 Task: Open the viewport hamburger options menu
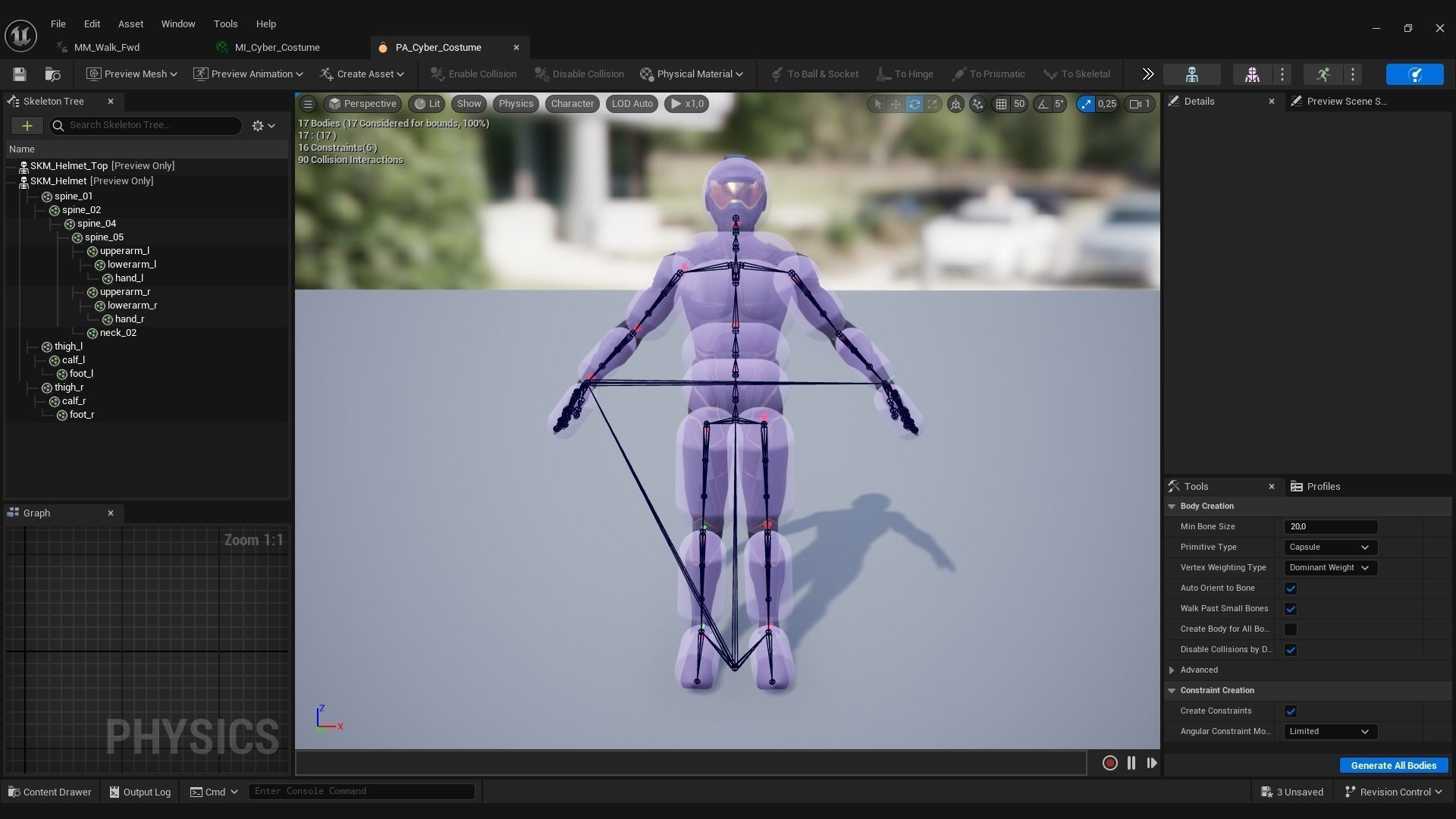(x=308, y=104)
